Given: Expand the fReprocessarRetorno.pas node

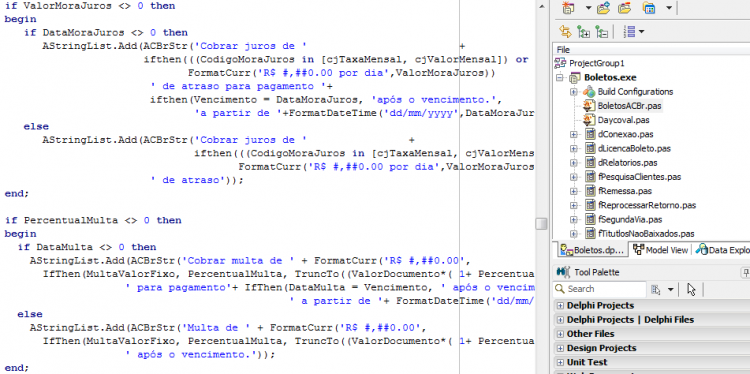Looking at the screenshot, I should click(574, 206).
